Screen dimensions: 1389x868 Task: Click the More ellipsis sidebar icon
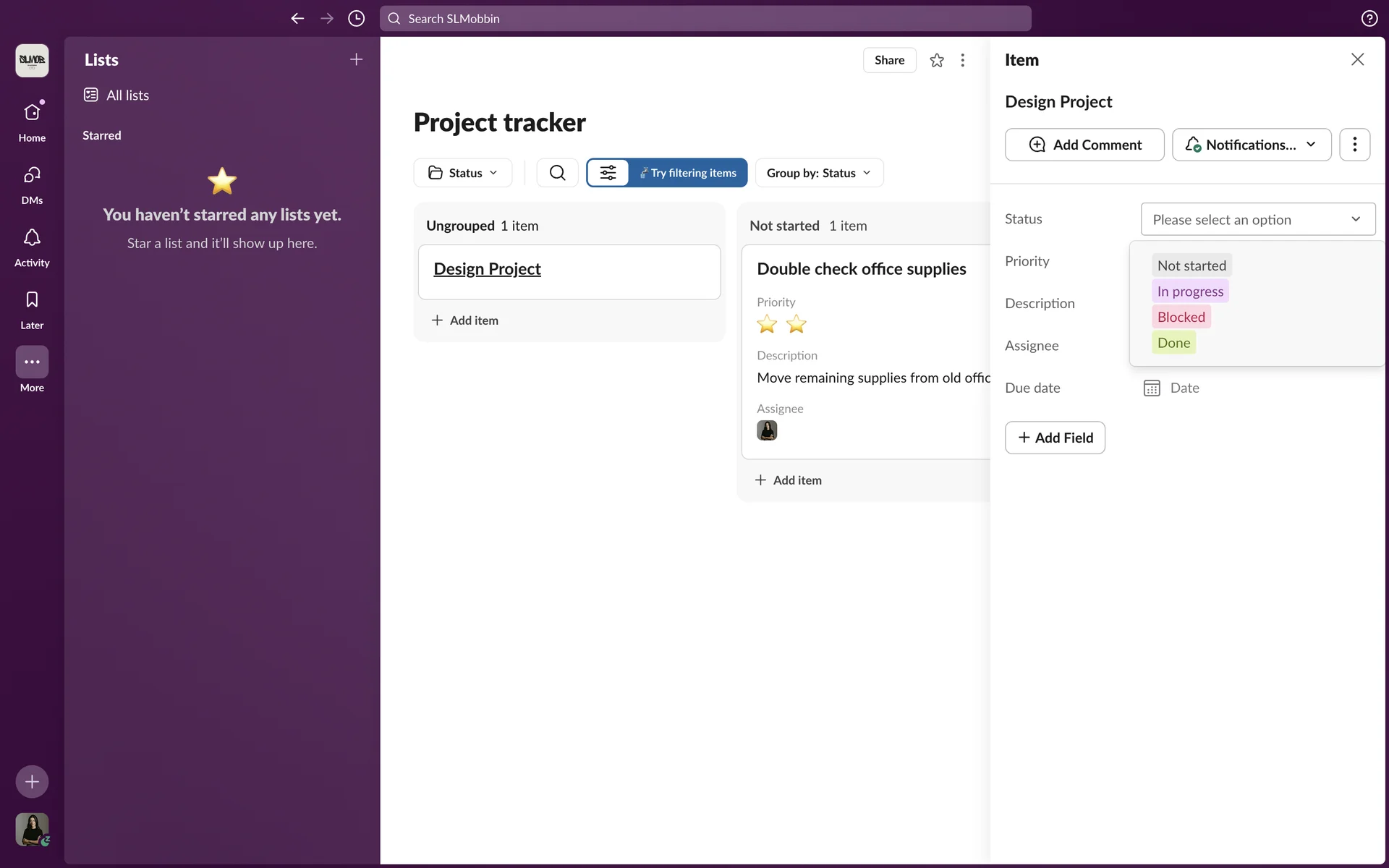(x=32, y=362)
